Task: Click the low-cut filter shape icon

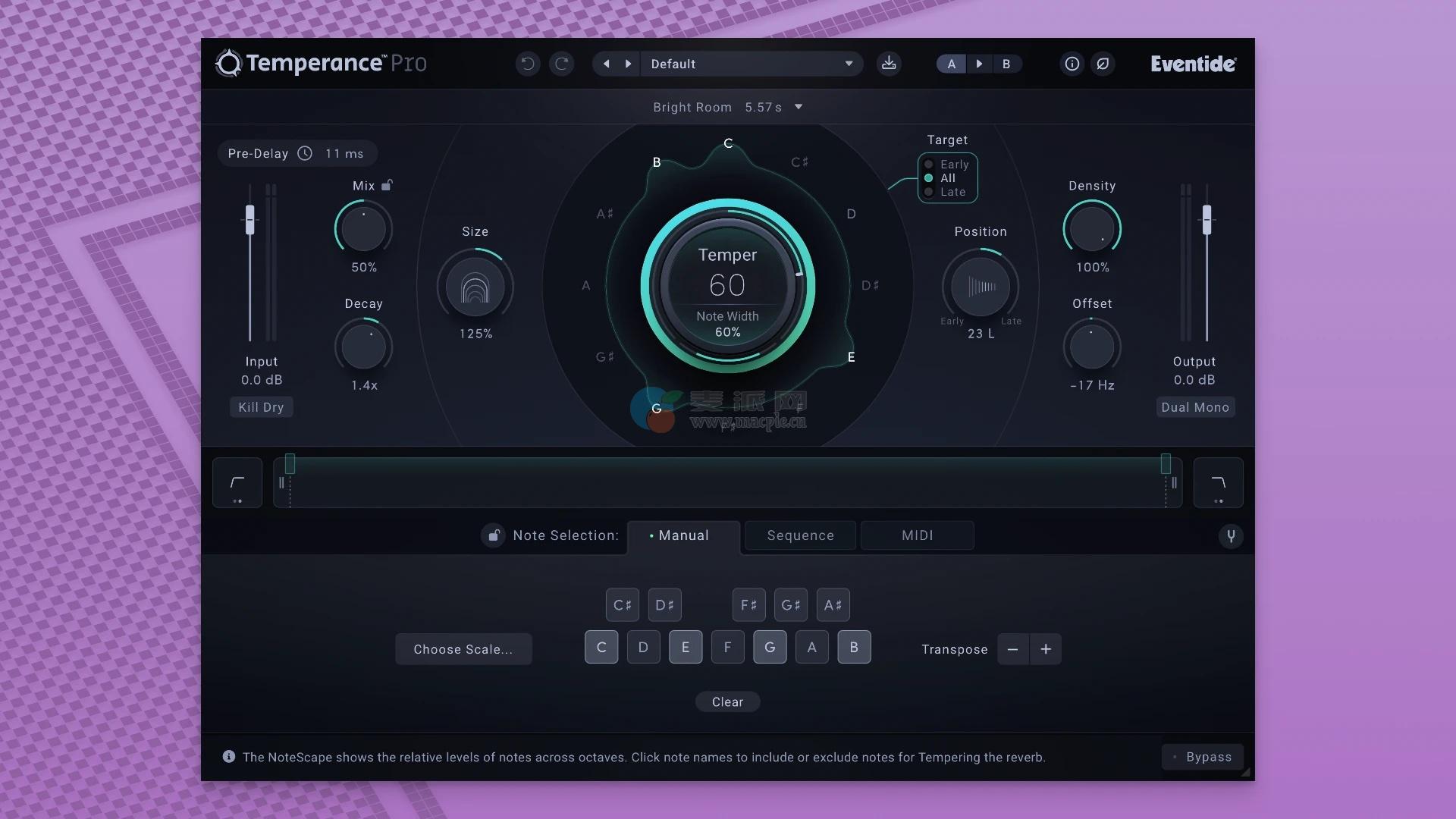Action: click(x=237, y=482)
